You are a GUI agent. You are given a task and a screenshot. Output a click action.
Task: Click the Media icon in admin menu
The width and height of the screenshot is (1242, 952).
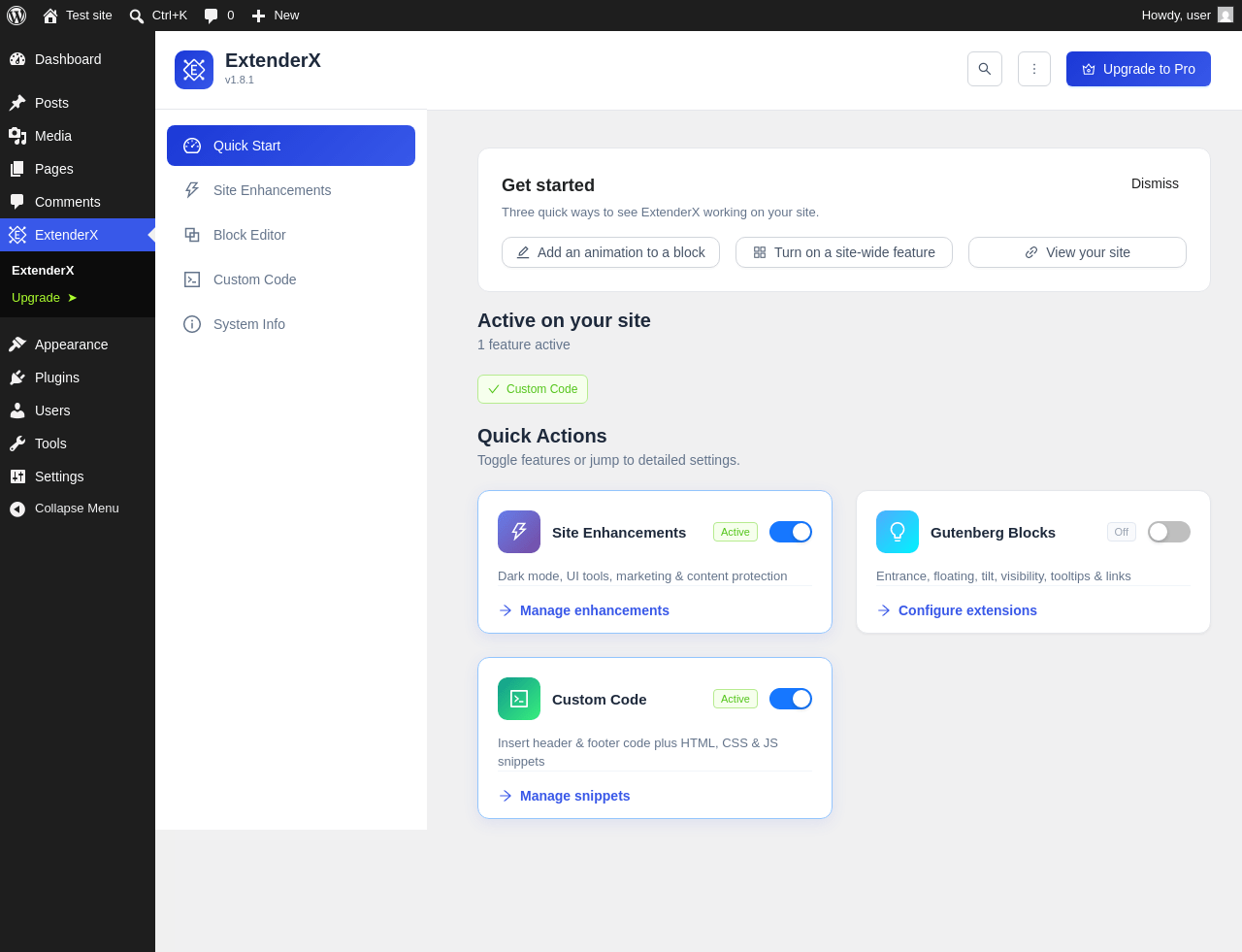pyautogui.click(x=17, y=136)
